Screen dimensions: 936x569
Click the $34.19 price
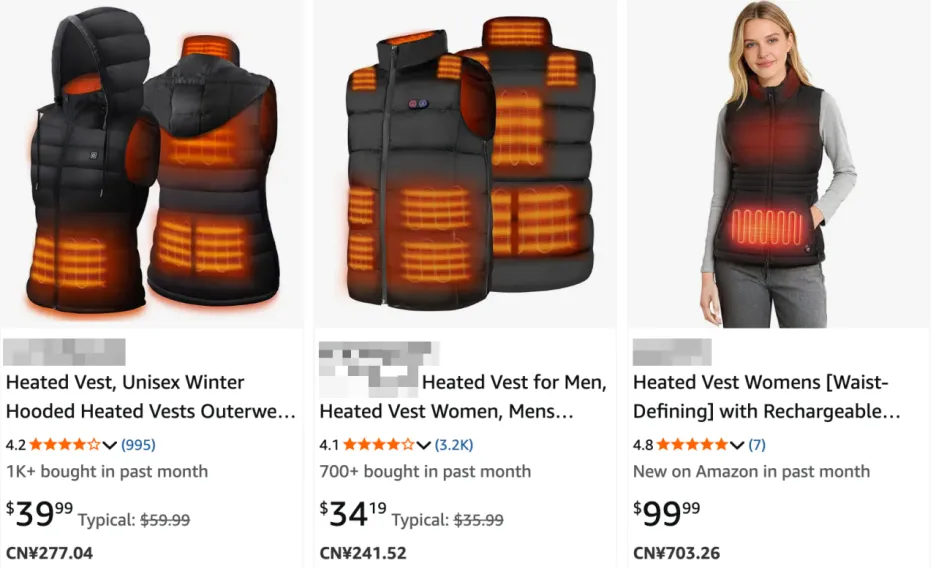coord(353,514)
